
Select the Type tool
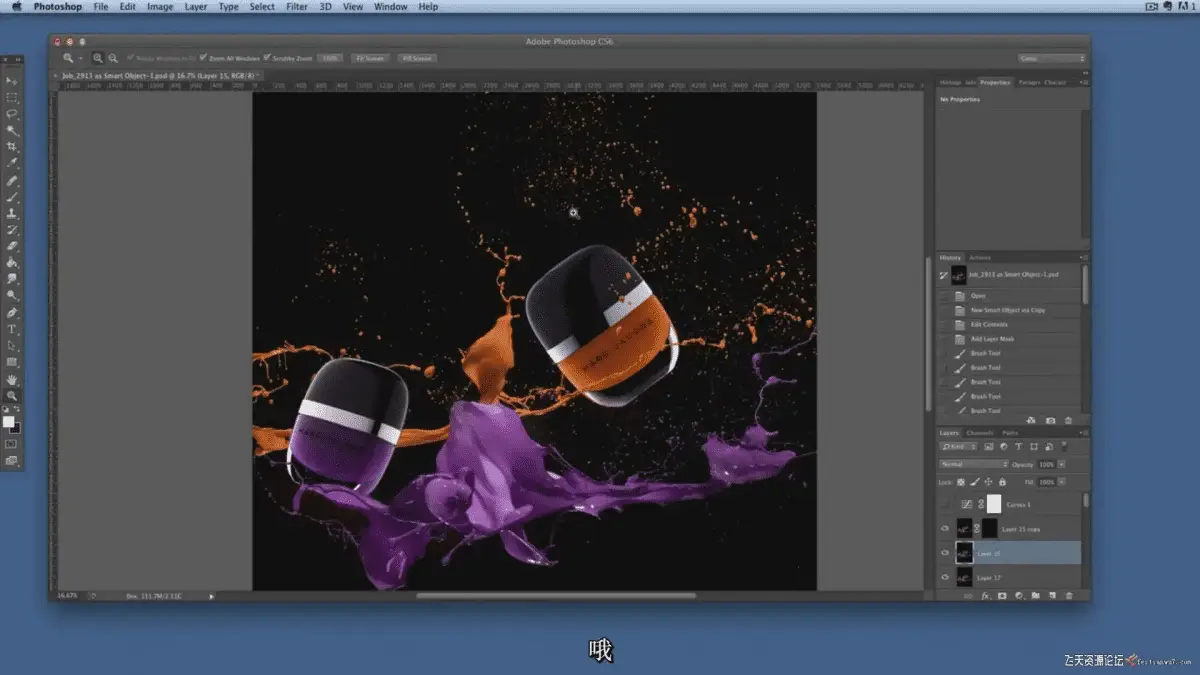tap(12, 329)
